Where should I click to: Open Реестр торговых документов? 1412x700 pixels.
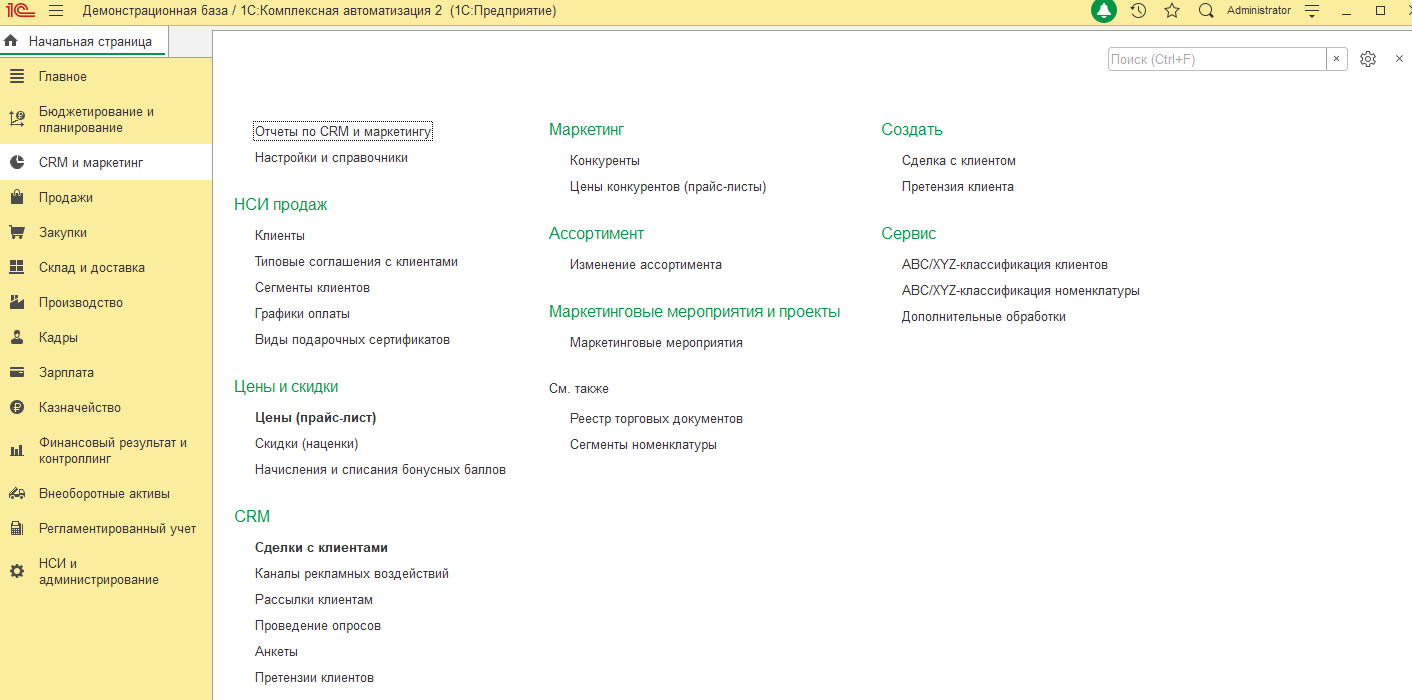point(656,418)
